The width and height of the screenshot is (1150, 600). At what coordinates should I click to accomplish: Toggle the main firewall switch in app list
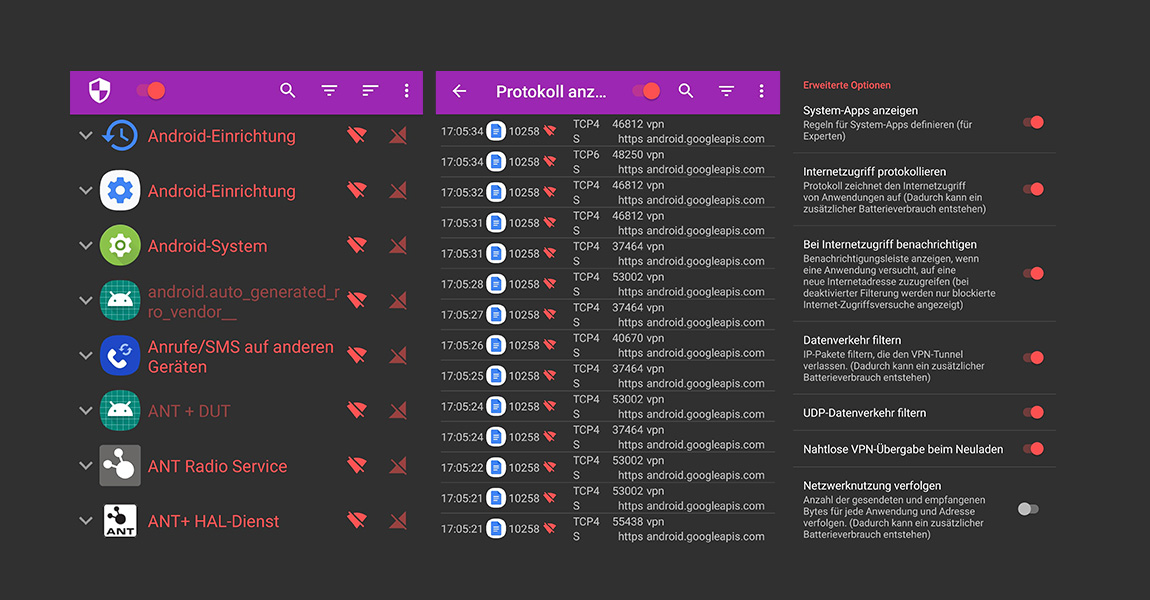pyautogui.click(x=151, y=90)
